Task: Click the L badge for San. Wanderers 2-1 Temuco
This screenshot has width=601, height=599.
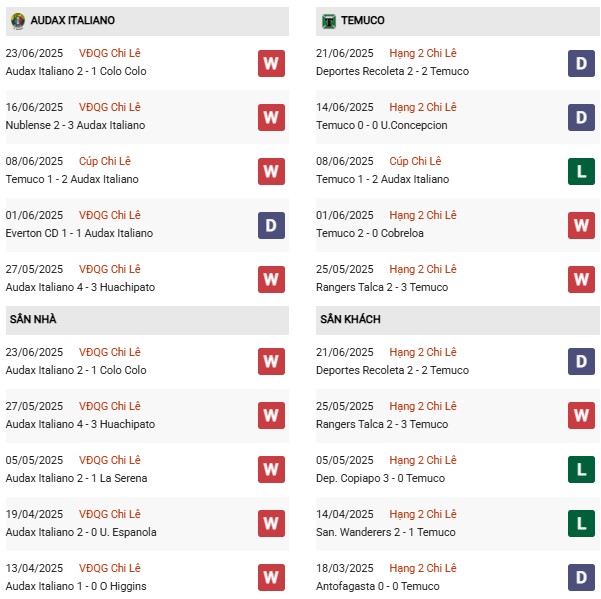Action: [x=581, y=523]
